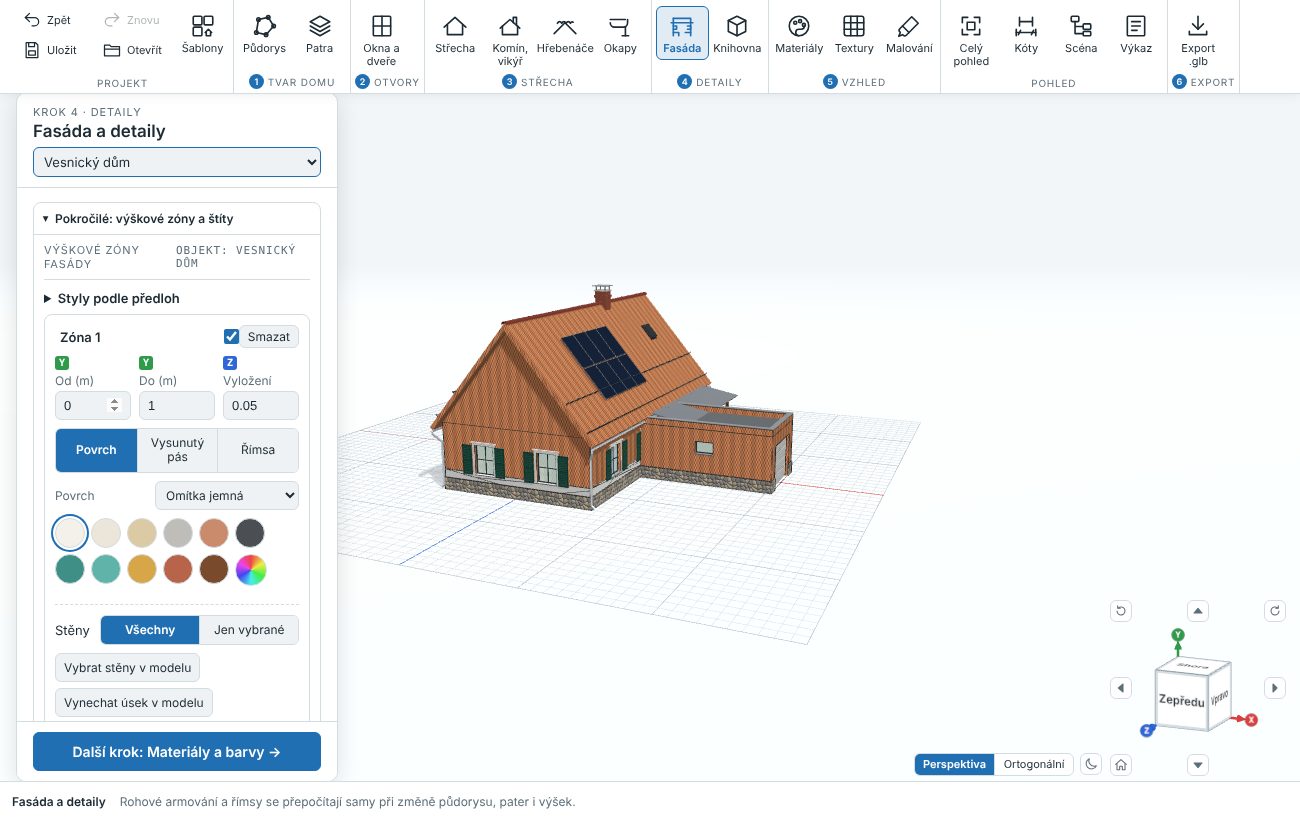
Task: Click the Zepředu face of view cube
Action: coord(1181,701)
